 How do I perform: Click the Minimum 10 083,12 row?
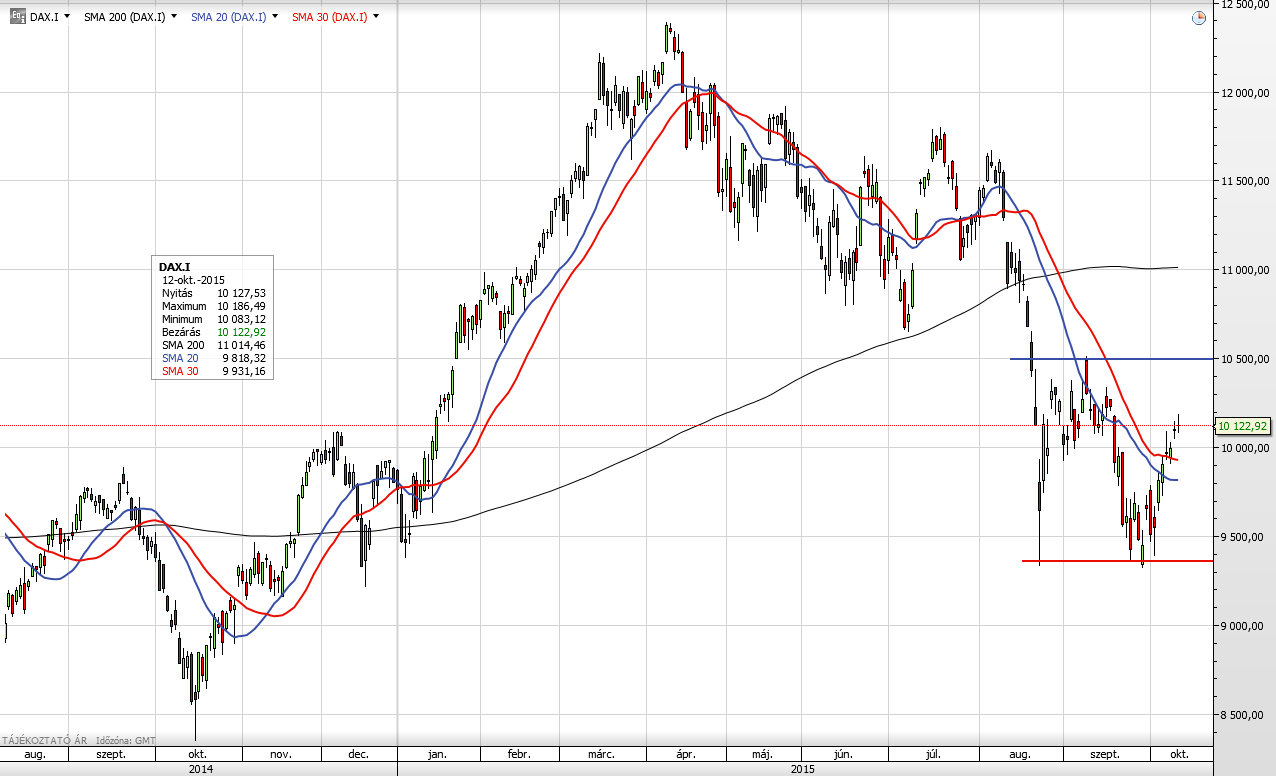pos(212,319)
